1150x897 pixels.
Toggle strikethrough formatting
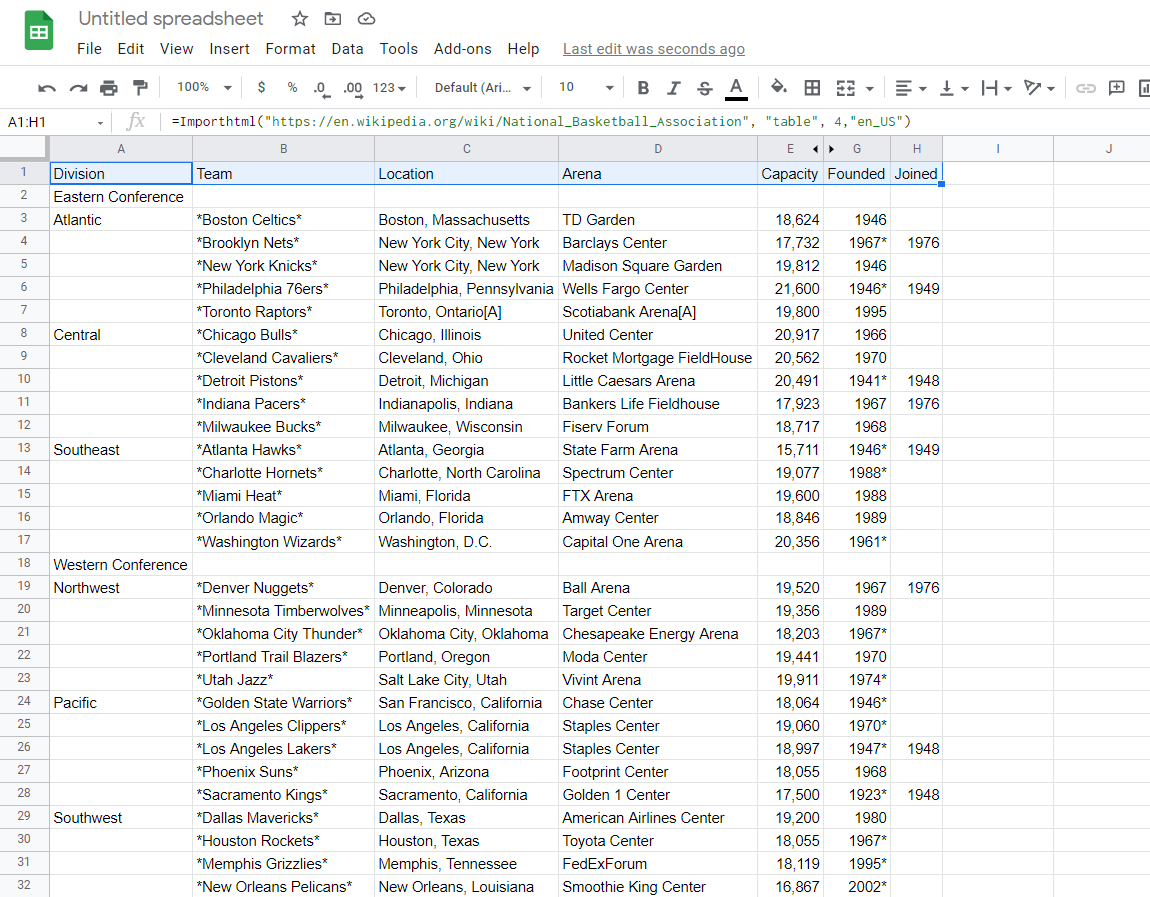704,88
